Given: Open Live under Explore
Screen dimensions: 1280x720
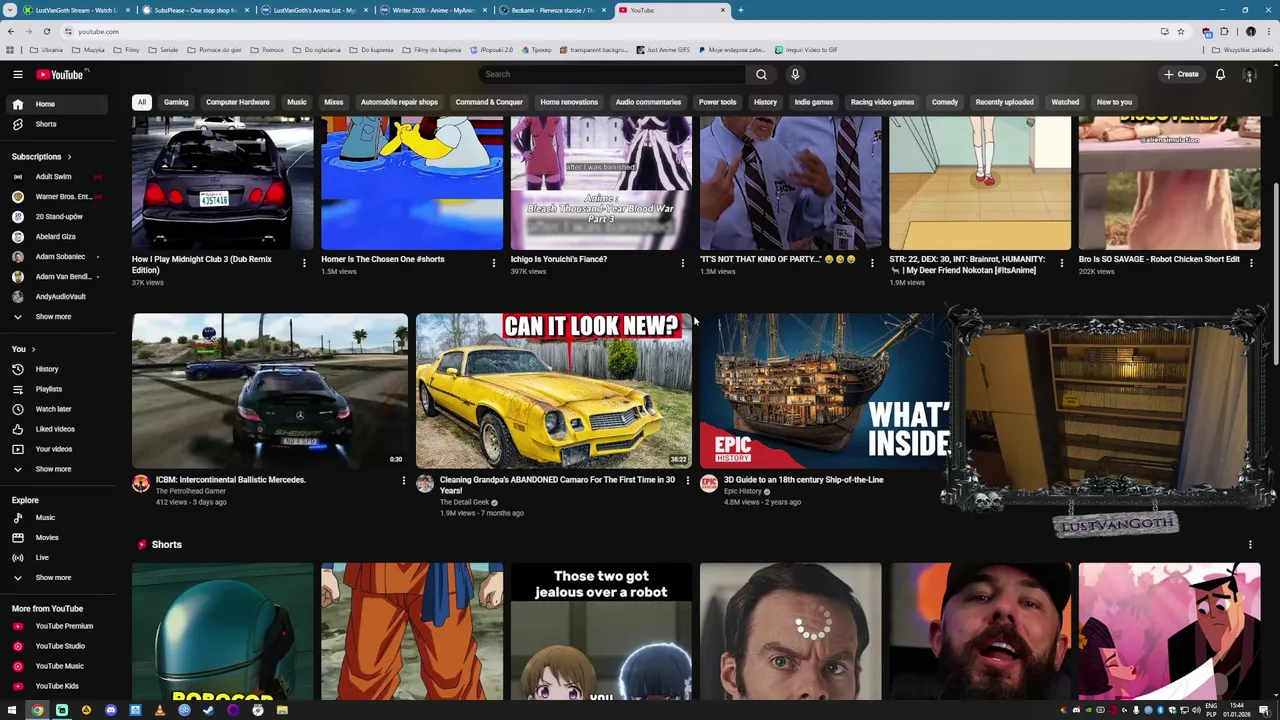Looking at the screenshot, I should coord(57,558).
